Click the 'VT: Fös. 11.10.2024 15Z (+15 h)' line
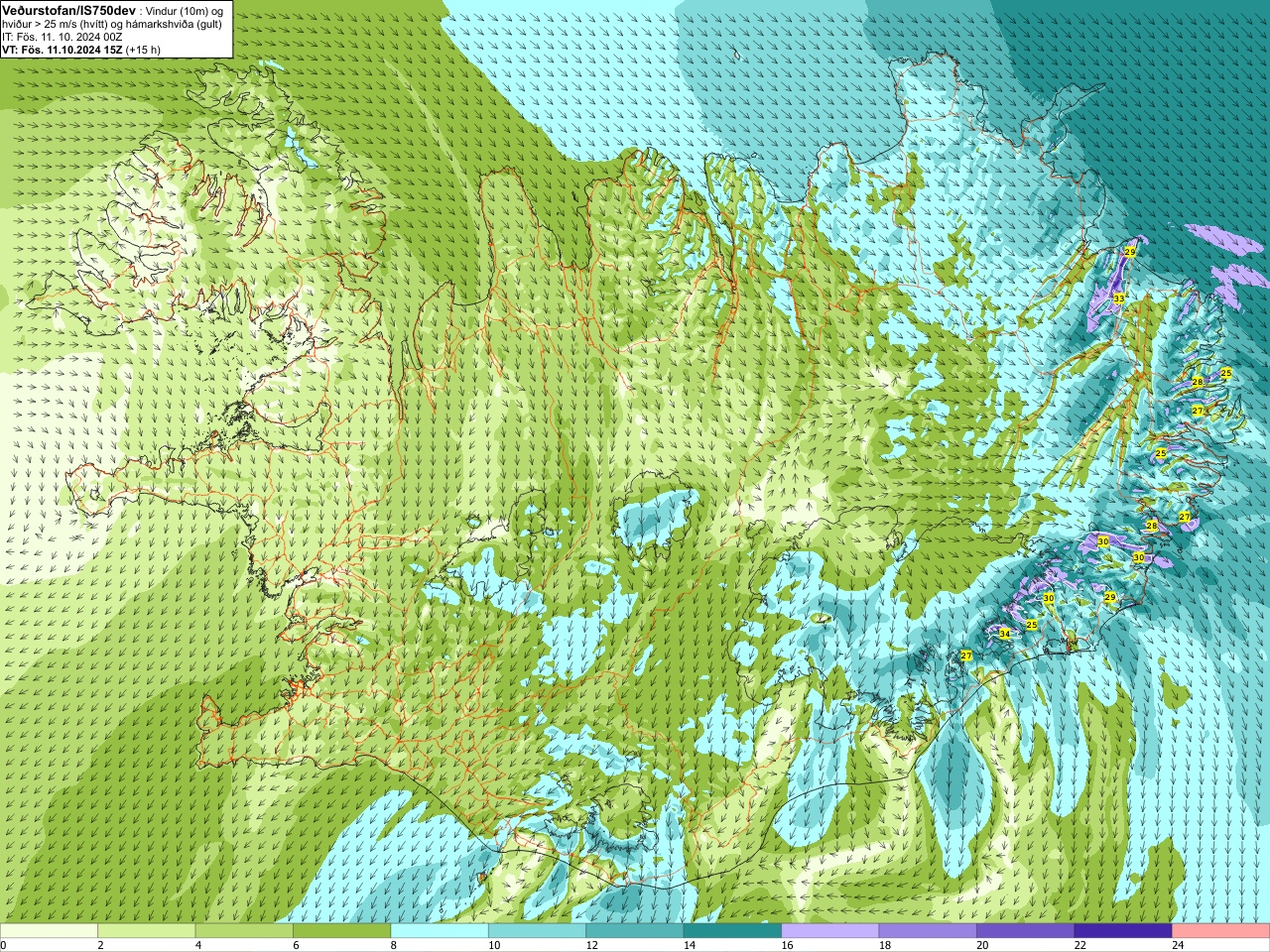The image size is (1270, 952). pos(81,50)
